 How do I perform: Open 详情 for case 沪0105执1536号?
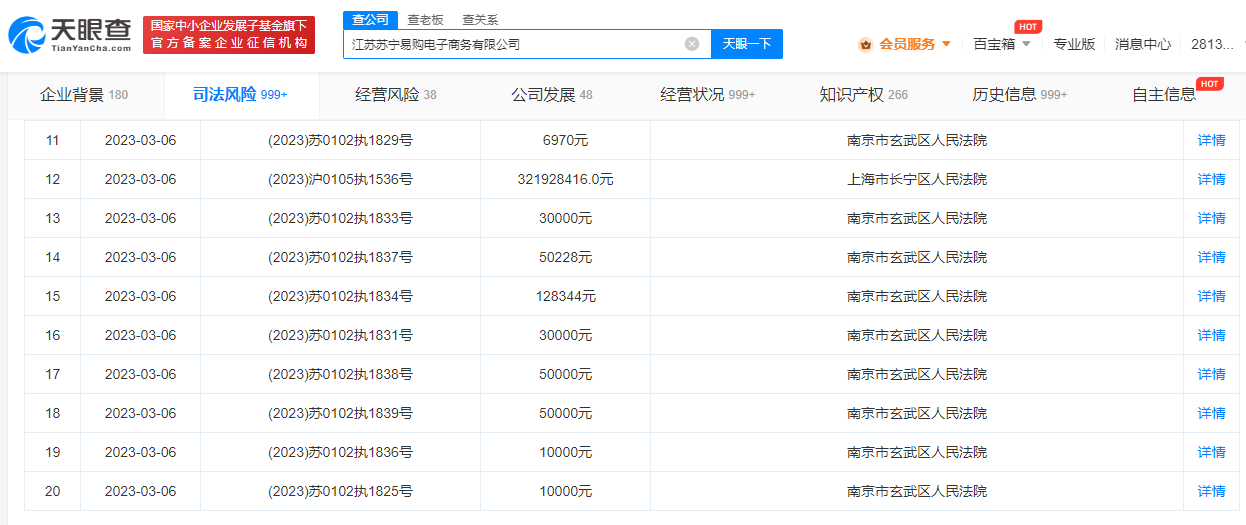tap(1211, 179)
